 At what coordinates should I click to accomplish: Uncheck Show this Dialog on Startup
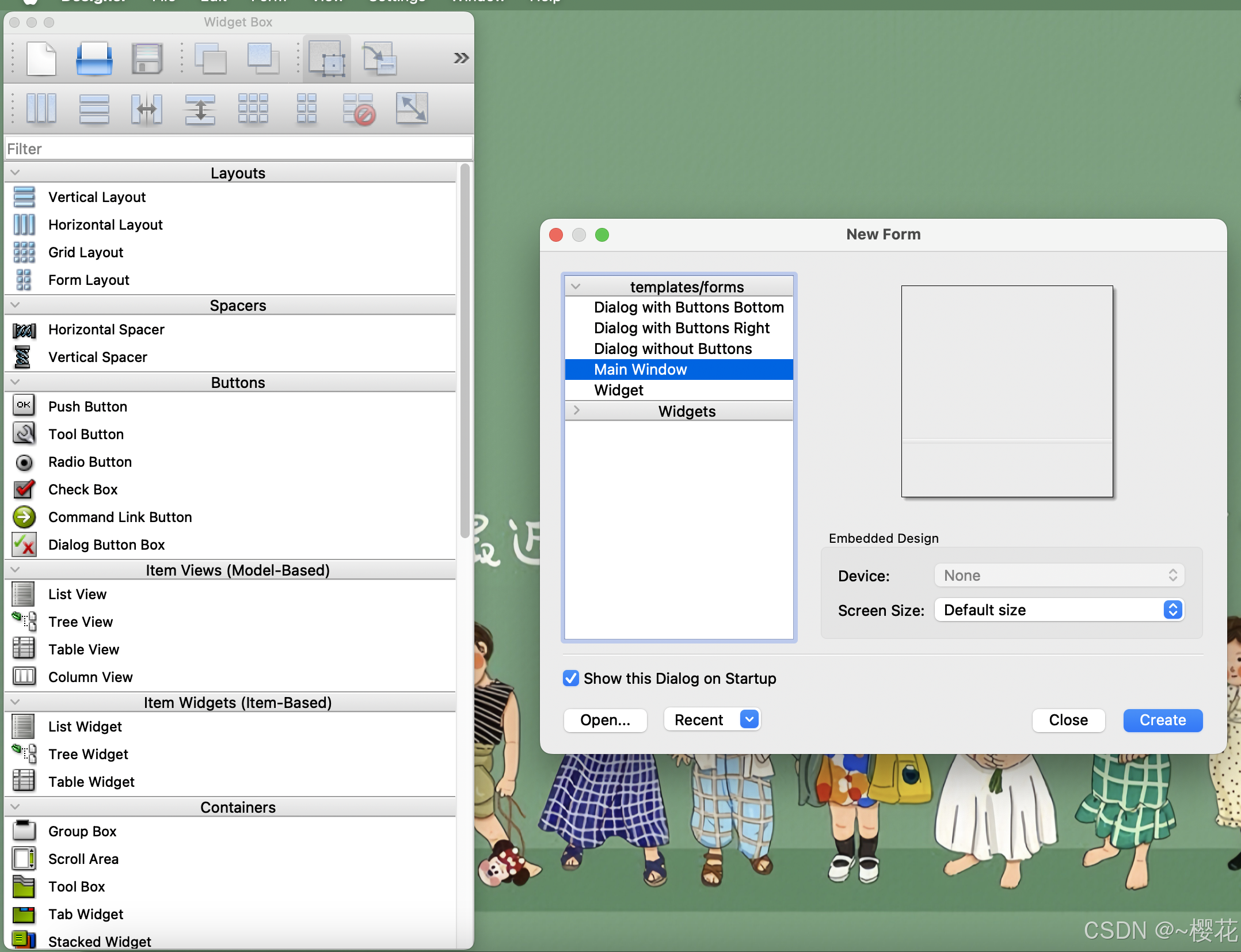tap(570, 679)
